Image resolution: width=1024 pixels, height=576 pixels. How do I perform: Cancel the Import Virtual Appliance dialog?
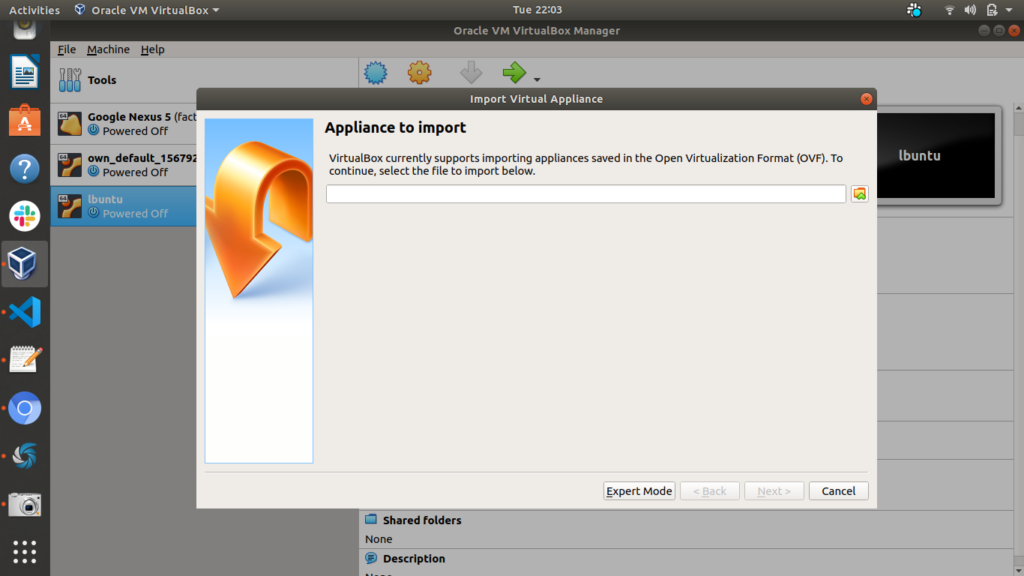[839, 490]
